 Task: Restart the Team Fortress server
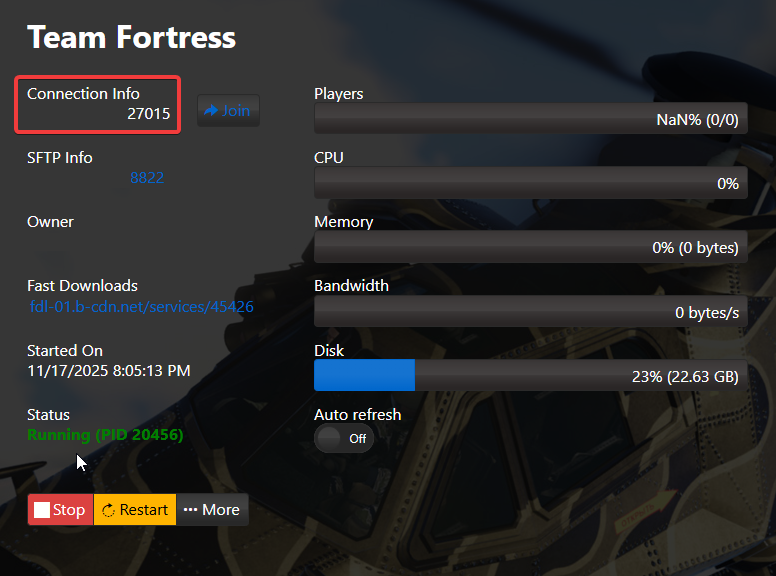click(x=135, y=510)
